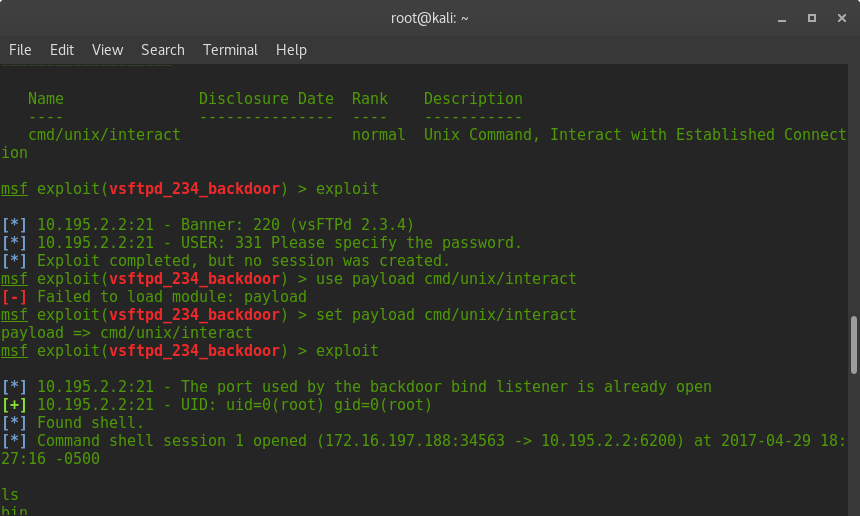860x516 pixels.
Task: Maximize the terminal window
Action: pyautogui.click(x=812, y=18)
